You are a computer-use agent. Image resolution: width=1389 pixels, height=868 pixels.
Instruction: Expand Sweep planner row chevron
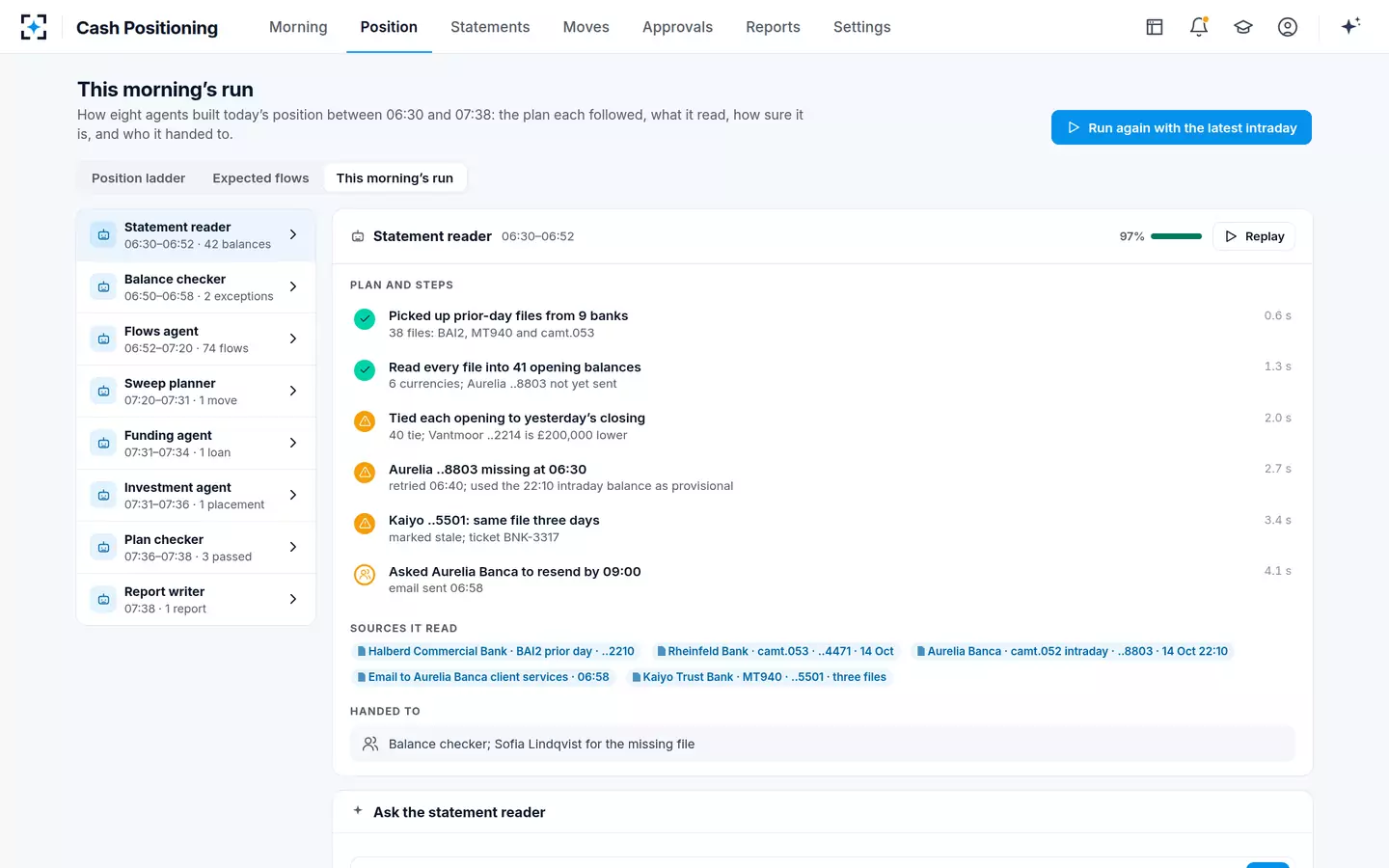pos(293,391)
